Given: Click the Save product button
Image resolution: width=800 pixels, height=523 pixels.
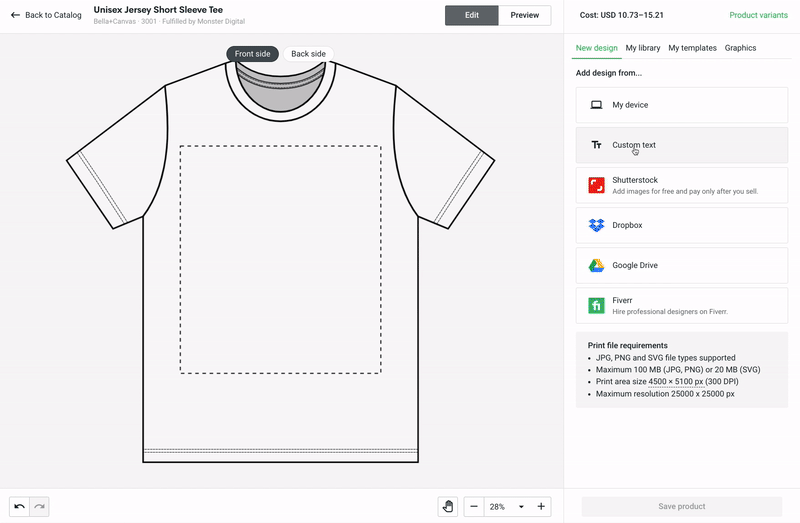Looking at the screenshot, I should [x=682, y=506].
